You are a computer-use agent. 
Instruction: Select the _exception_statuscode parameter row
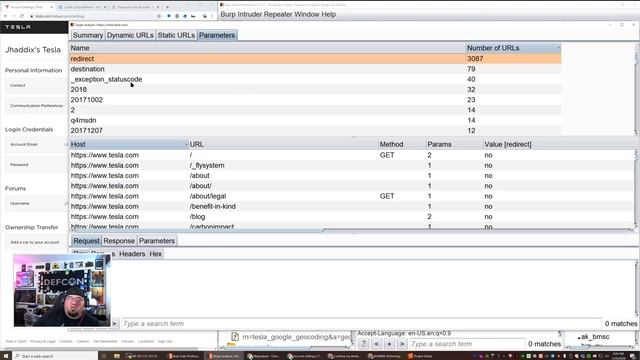[x=315, y=79]
